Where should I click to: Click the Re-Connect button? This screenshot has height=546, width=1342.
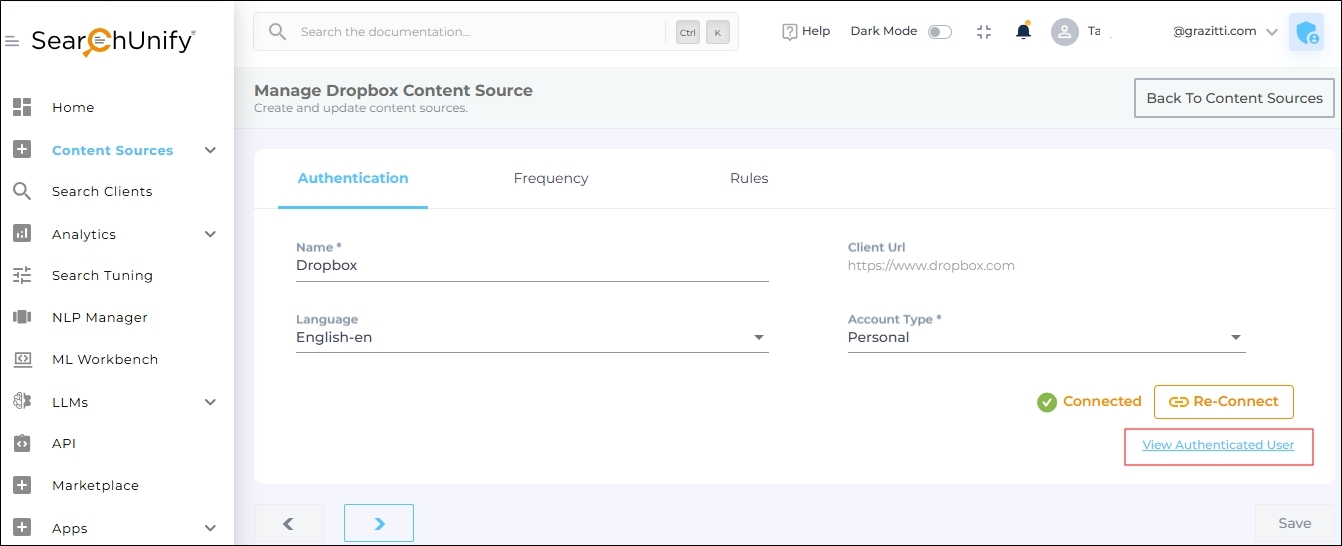point(1223,401)
